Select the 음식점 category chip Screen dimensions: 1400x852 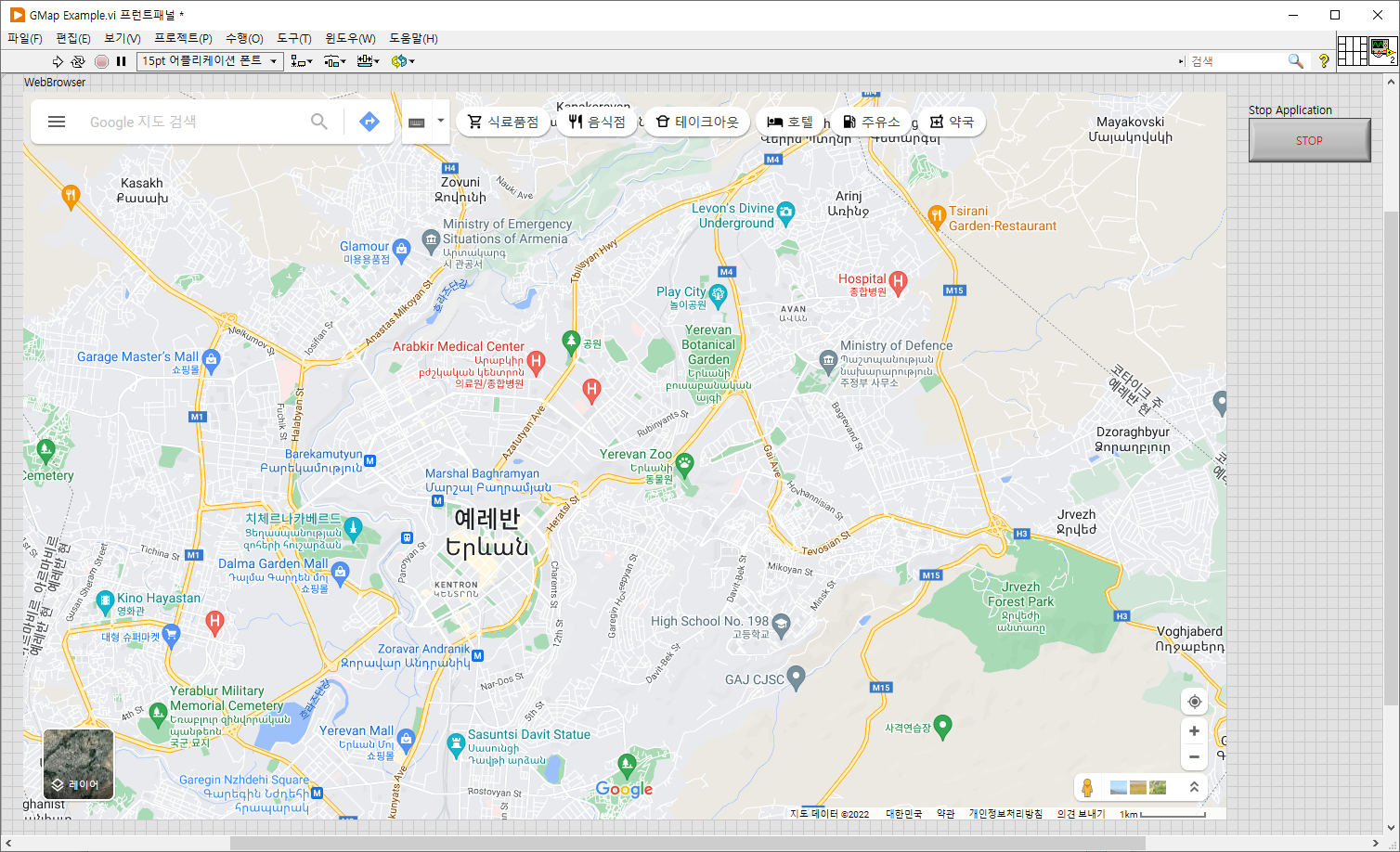click(x=597, y=122)
